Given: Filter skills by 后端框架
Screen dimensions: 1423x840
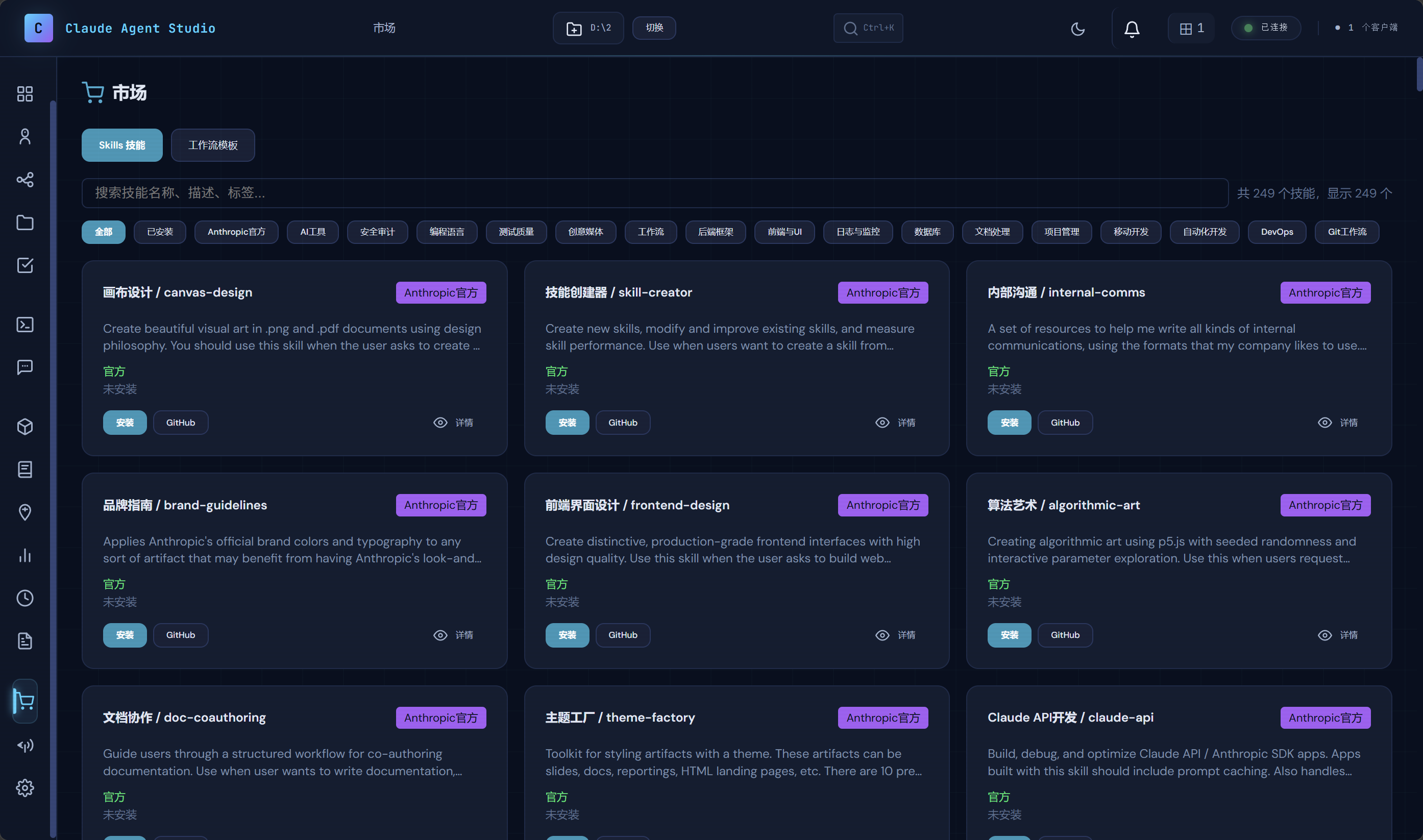Looking at the screenshot, I should pos(716,232).
